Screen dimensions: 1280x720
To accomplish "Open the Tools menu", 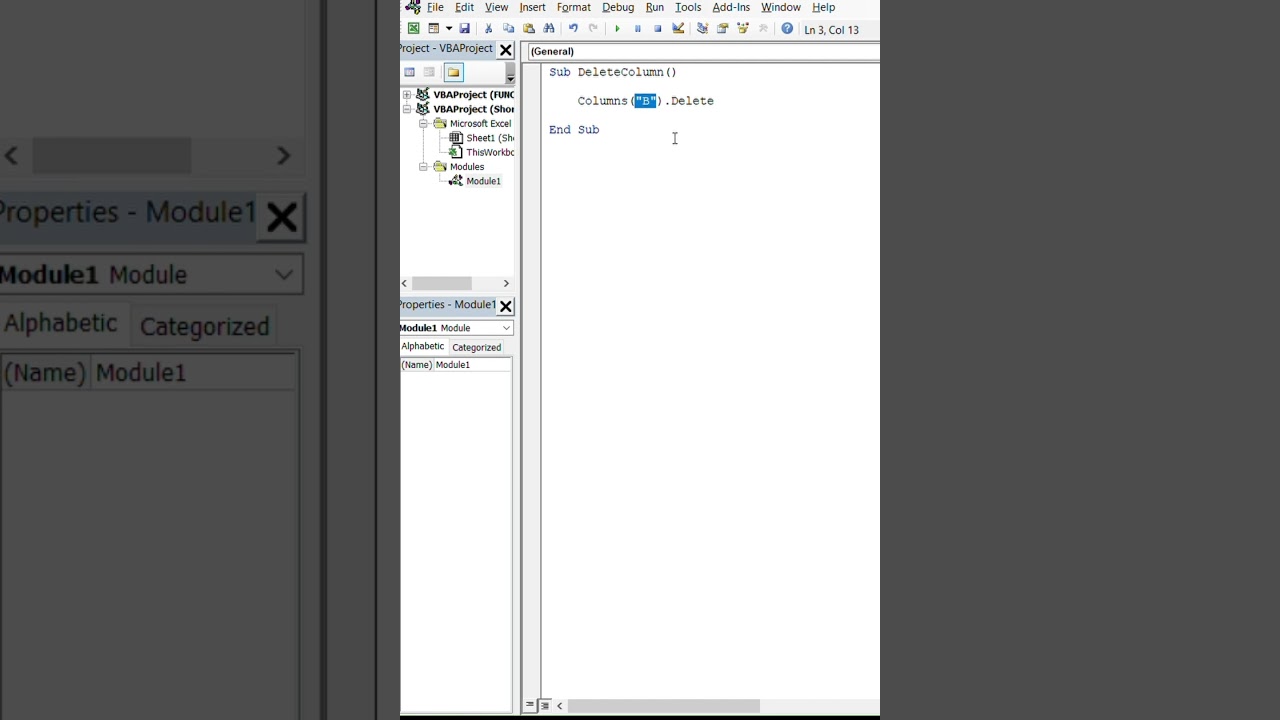I will tap(688, 7).
